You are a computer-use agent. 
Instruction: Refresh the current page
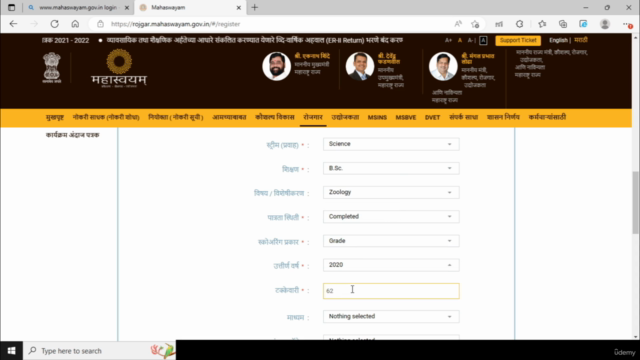click(x=54, y=24)
